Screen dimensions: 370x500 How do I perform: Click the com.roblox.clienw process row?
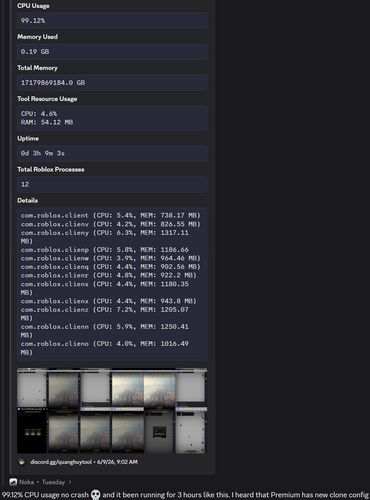coord(111,258)
